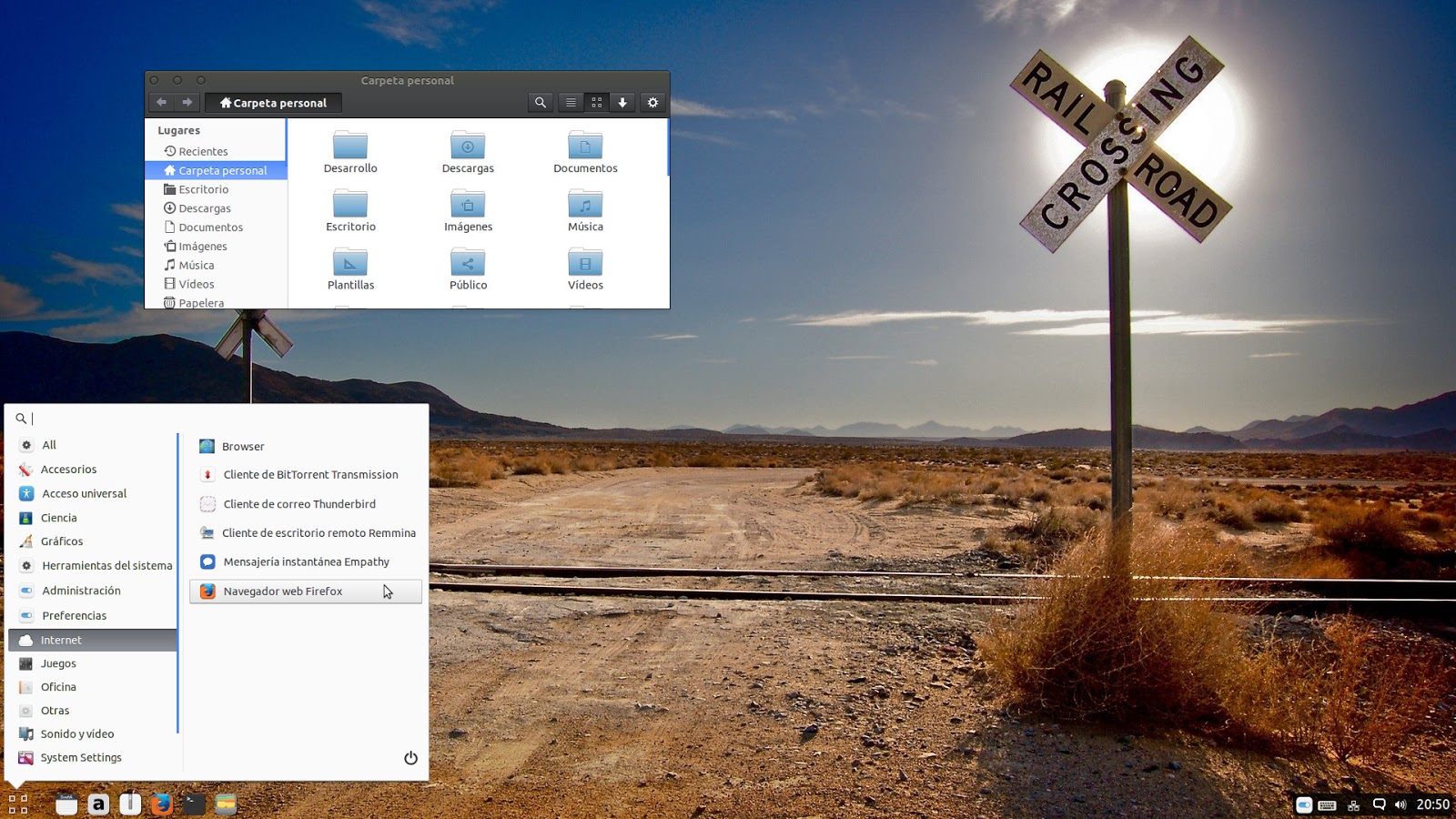Switch to list view in the file manager
The width and height of the screenshot is (1456, 819).
[x=571, y=102]
